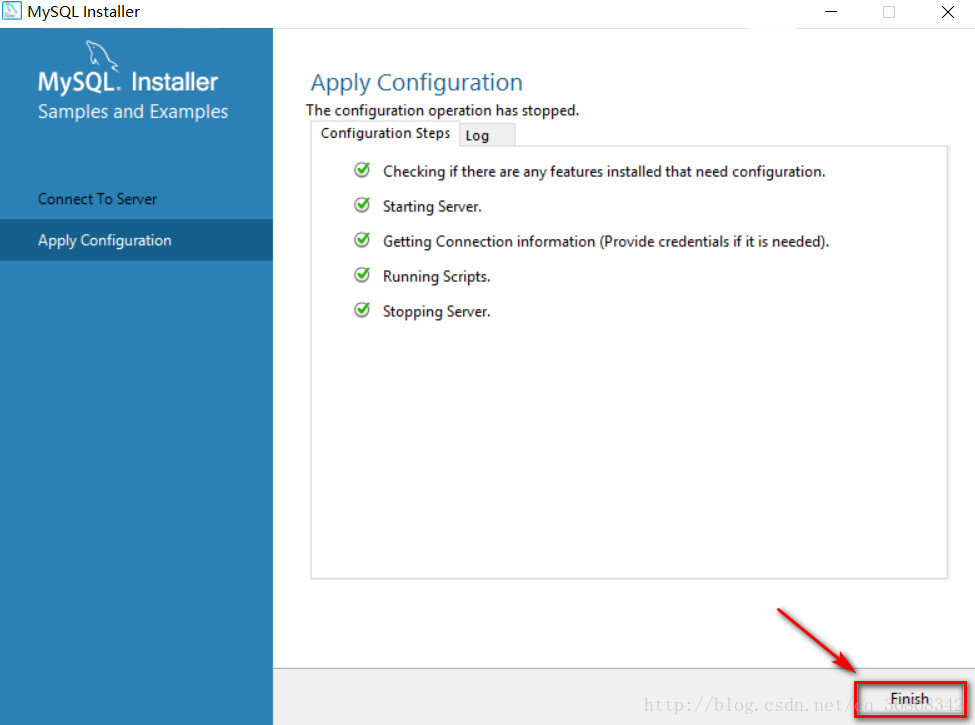Click green check beside Checking features step

tap(362, 170)
